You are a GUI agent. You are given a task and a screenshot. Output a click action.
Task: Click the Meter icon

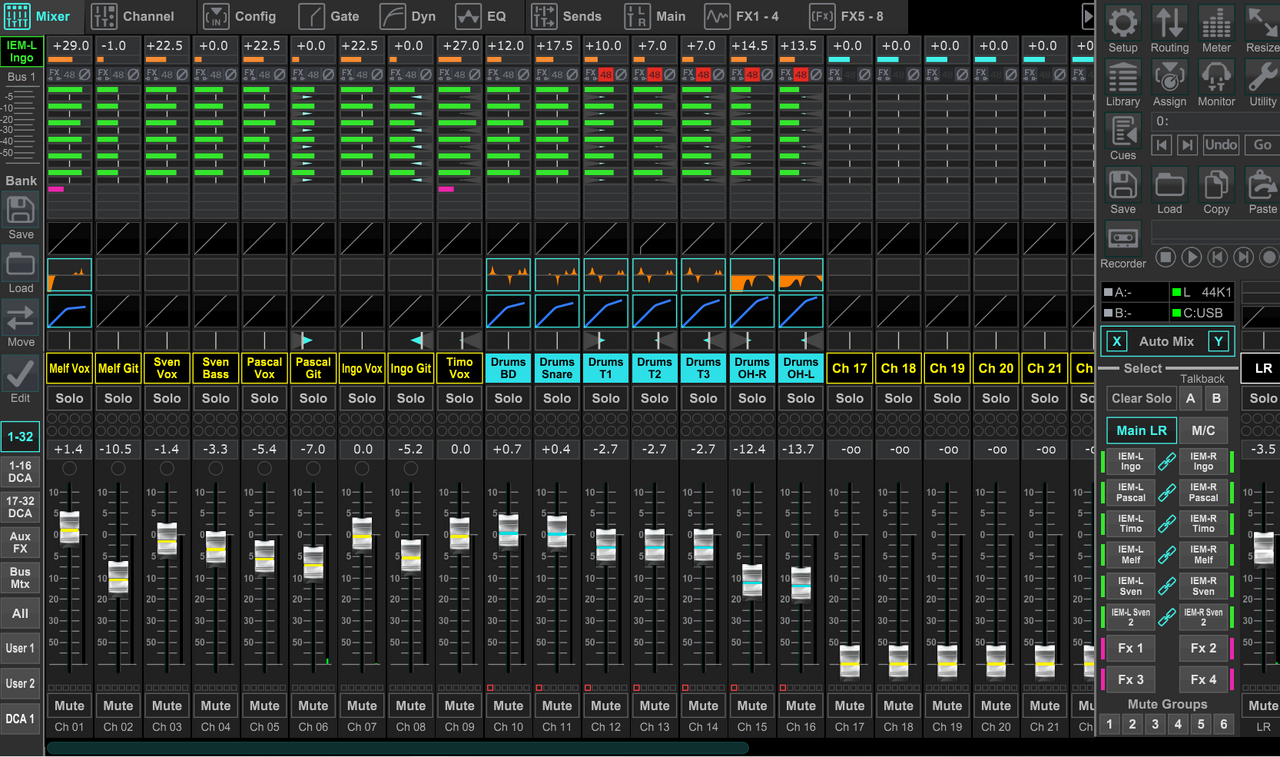pyautogui.click(x=1216, y=28)
